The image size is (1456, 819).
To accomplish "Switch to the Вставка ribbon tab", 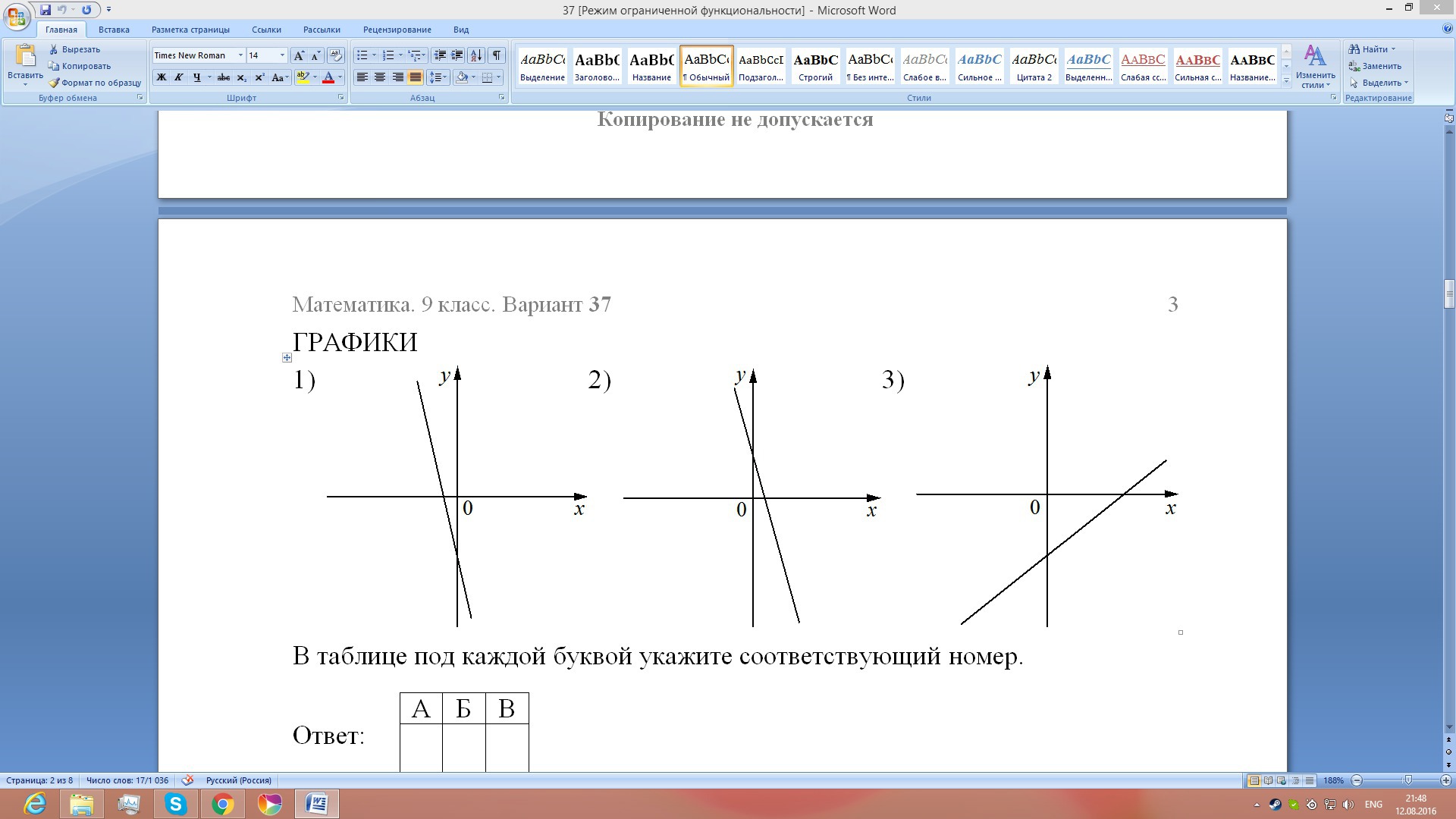I will tap(114, 30).
